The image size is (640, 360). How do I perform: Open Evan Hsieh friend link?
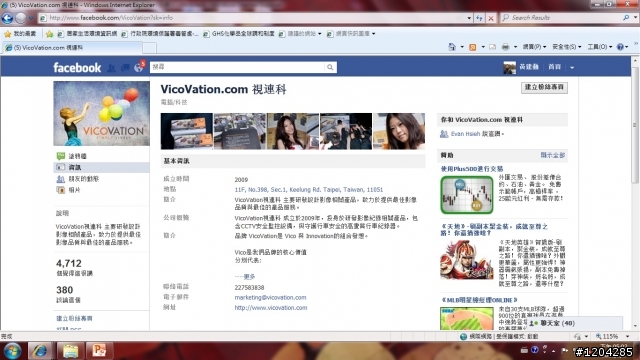[465, 134]
